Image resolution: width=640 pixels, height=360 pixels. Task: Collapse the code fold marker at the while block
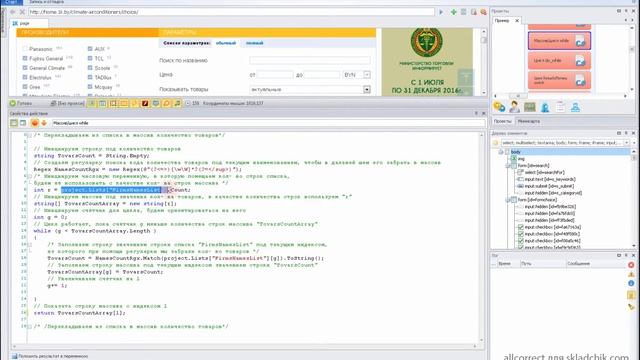pyautogui.click(x=29, y=245)
